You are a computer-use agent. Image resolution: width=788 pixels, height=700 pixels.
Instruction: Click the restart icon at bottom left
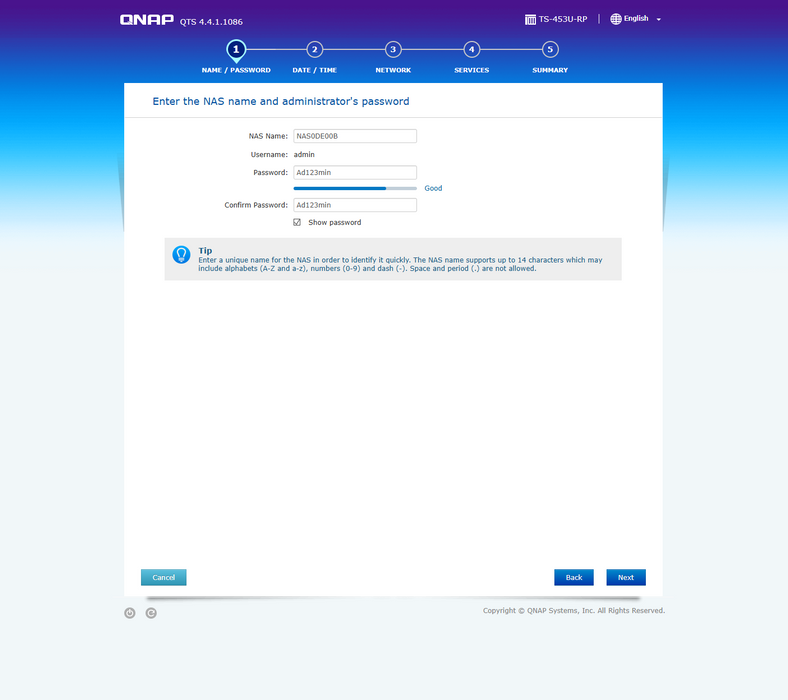151,613
